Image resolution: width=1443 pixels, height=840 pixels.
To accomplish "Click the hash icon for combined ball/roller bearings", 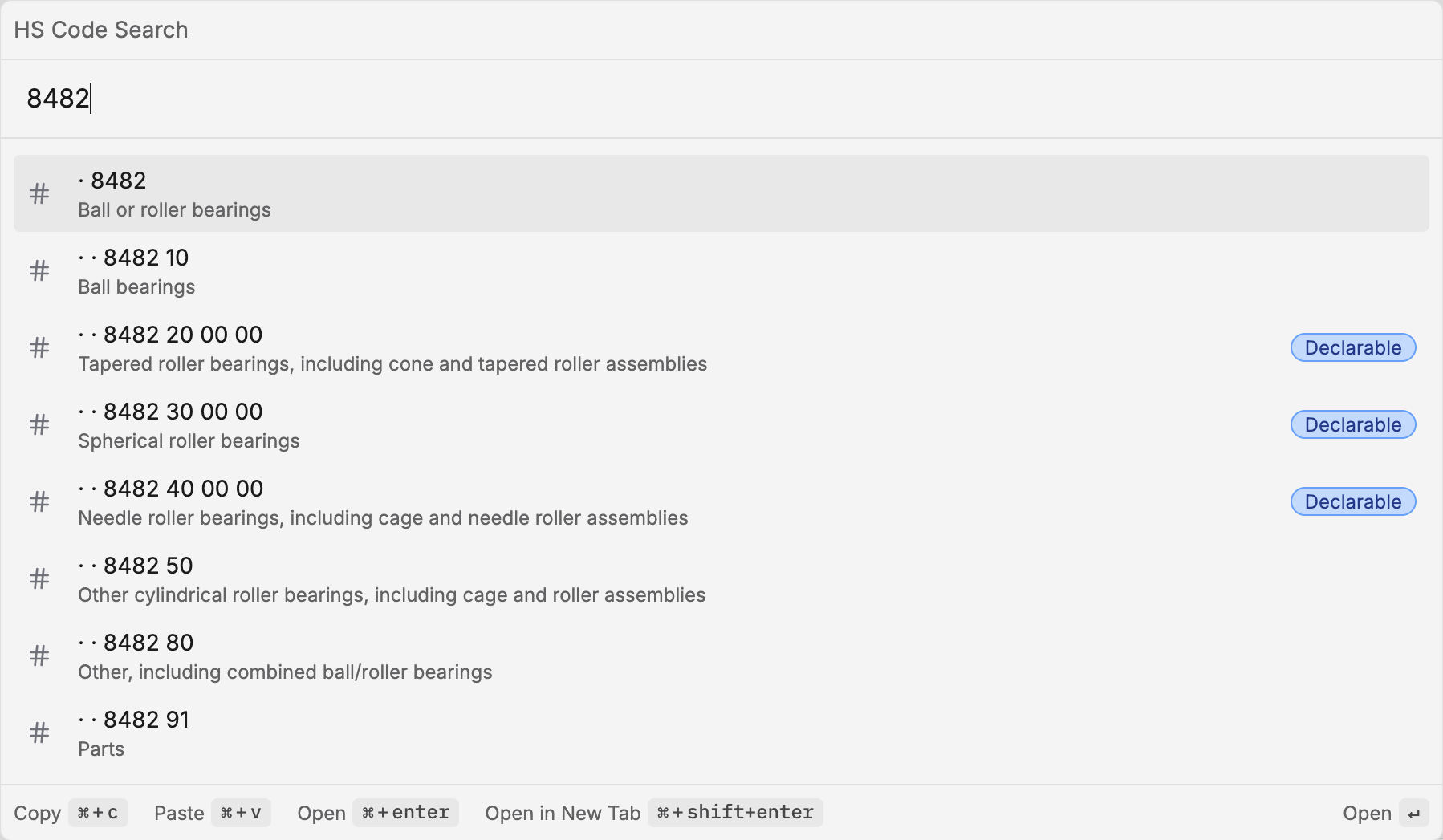I will point(39,655).
